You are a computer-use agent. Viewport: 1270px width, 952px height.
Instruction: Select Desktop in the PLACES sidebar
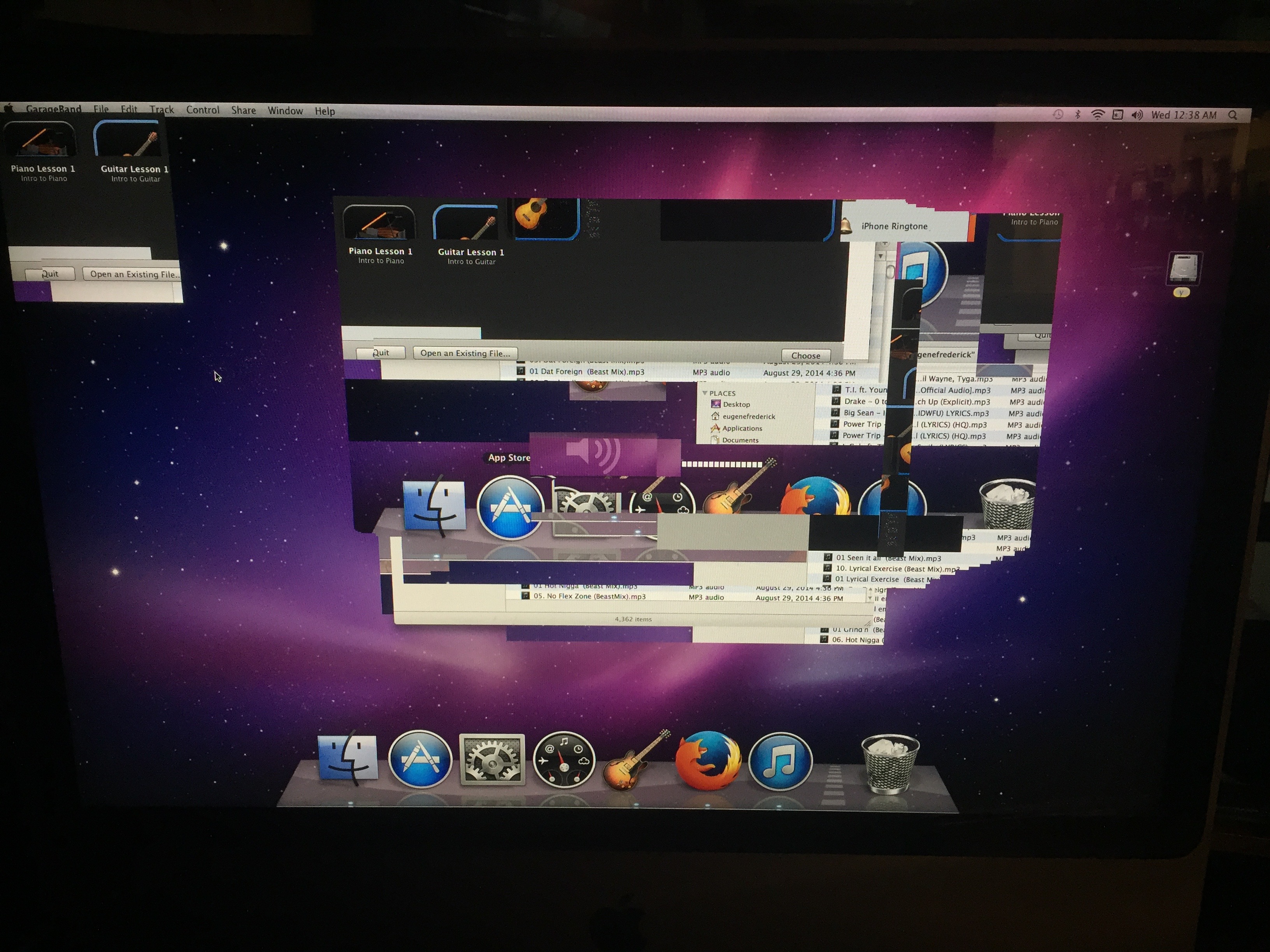click(730, 404)
